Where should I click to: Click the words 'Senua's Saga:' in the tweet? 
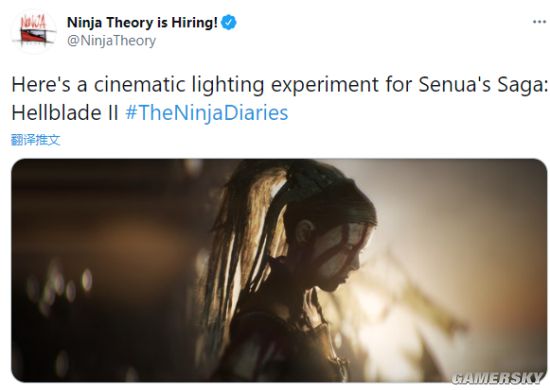(x=483, y=85)
